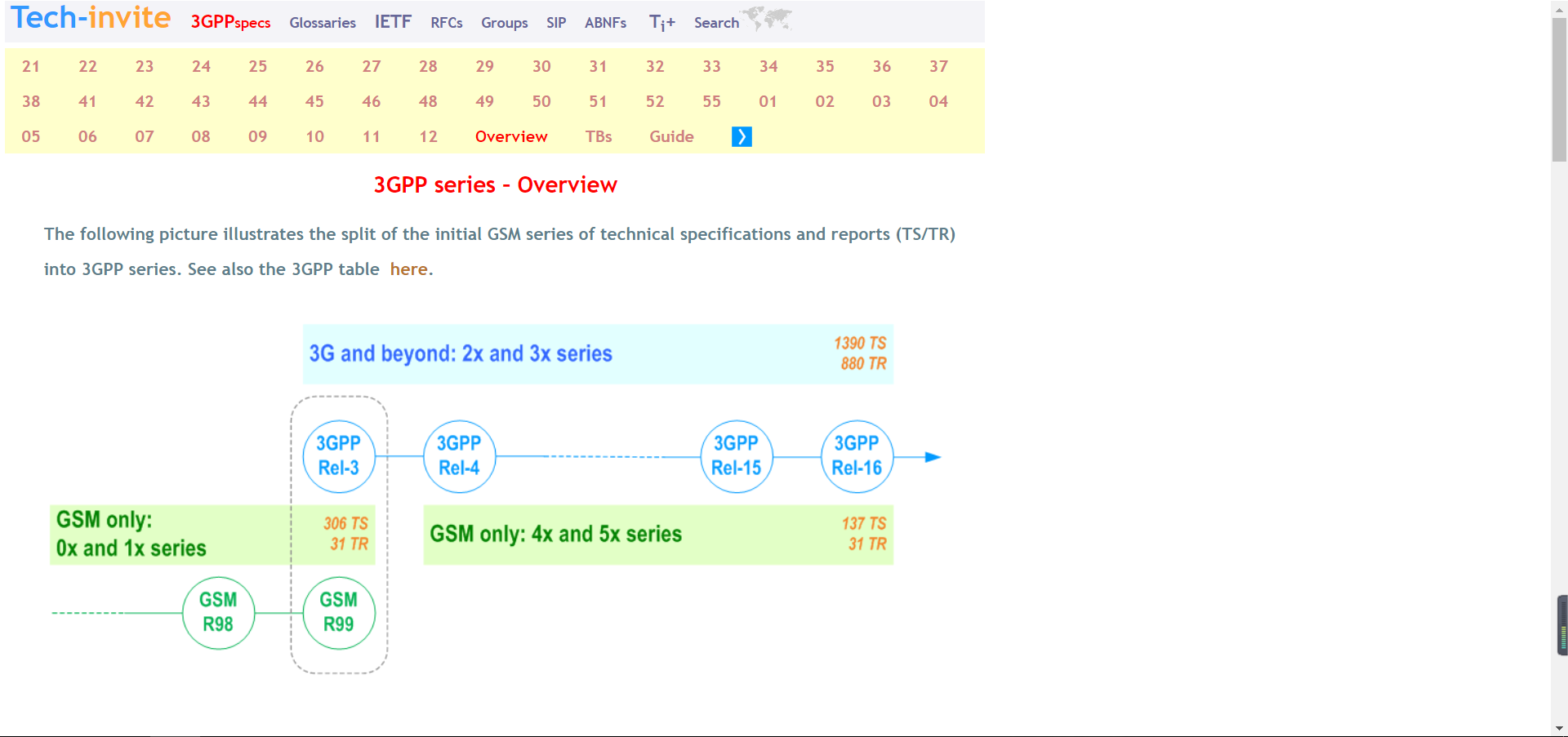
Task: Open series 23 link
Action: pyautogui.click(x=145, y=66)
